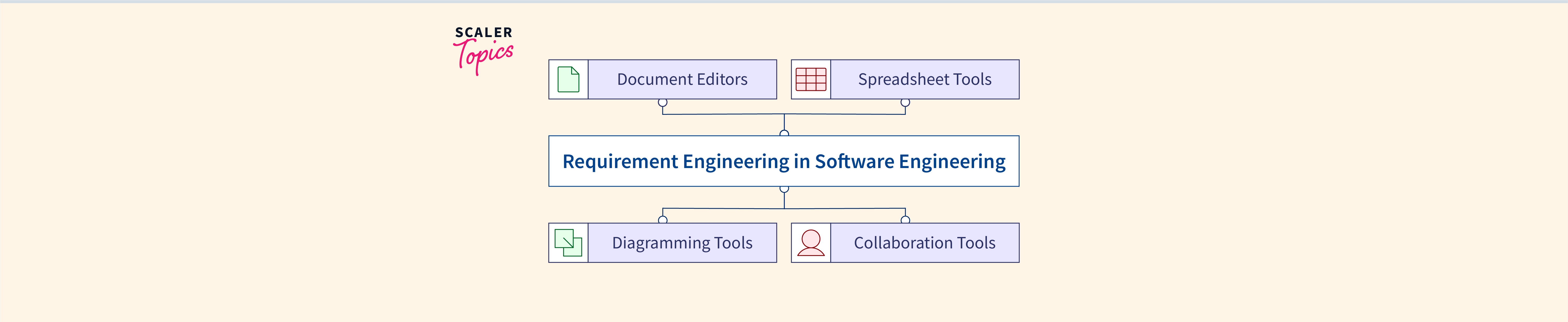Click the Requirement Engineering in Software Engineering title
1568x322 pixels.
[783, 162]
